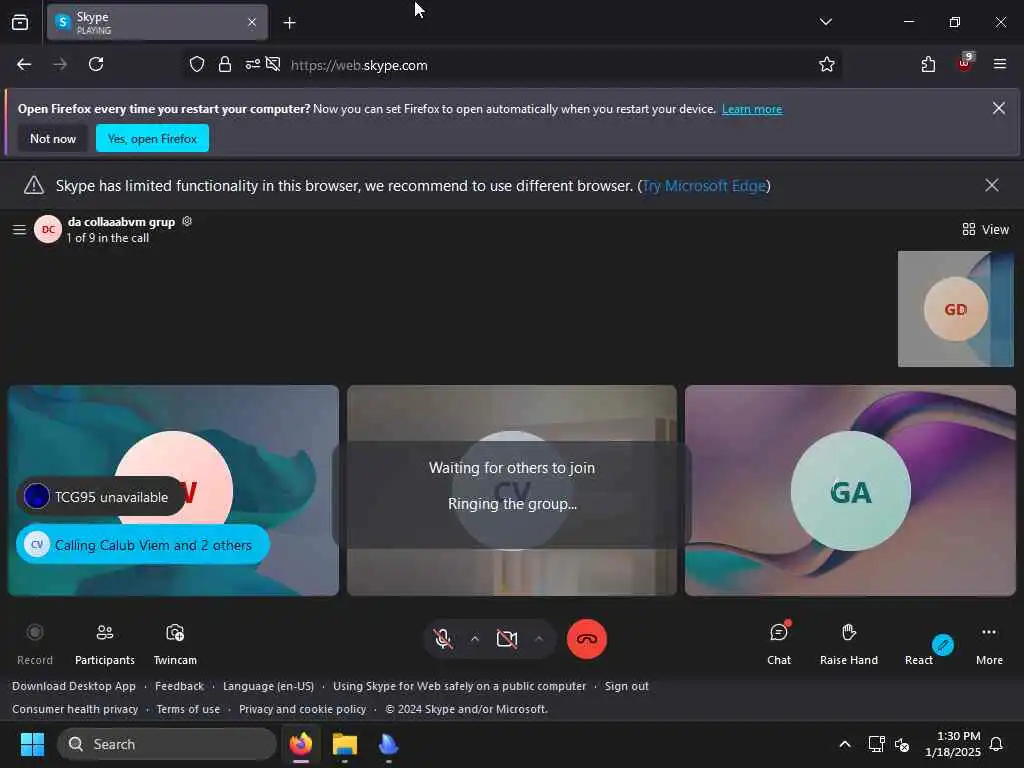Open Terms of use link
The image size is (1024, 768).
(188, 709)
